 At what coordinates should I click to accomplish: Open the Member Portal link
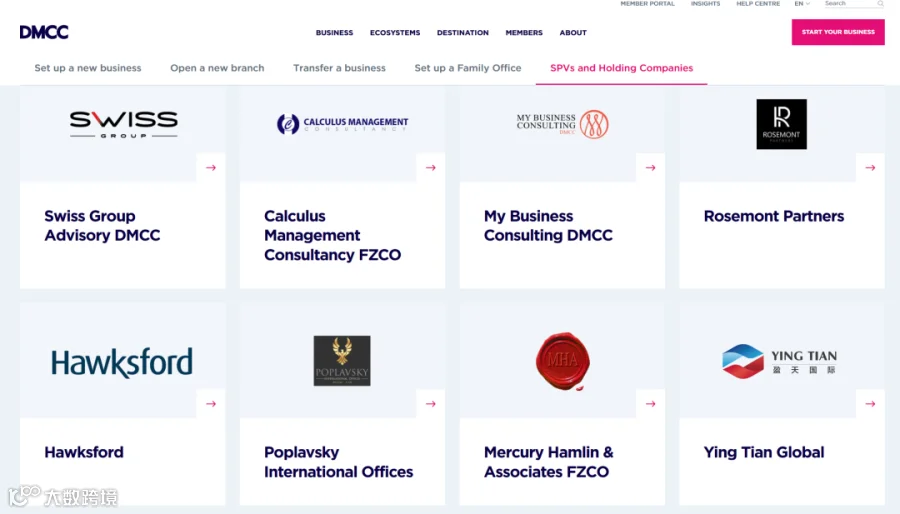(x=647, y=3)
